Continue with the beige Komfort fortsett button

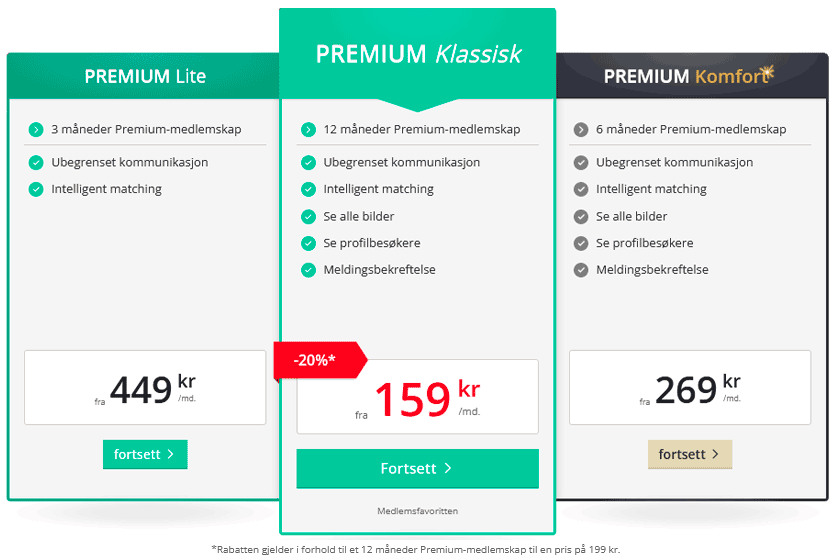tap(690, 454)
